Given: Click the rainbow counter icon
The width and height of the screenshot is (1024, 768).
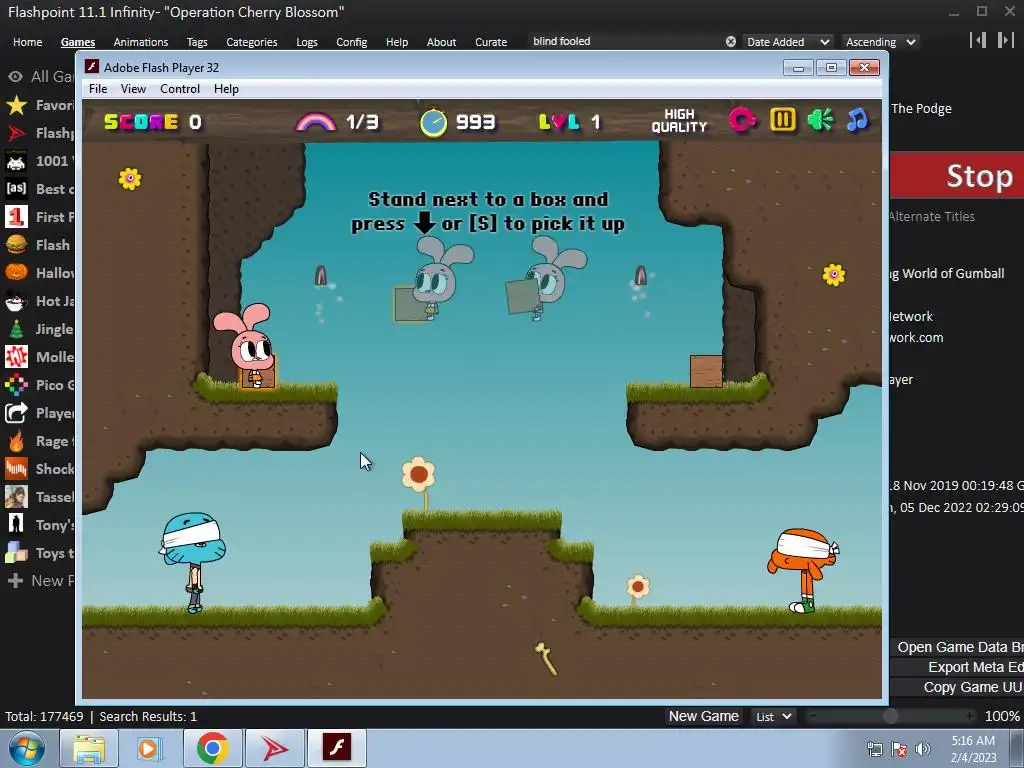Looking at the screenshot, I should pos(316,121).
